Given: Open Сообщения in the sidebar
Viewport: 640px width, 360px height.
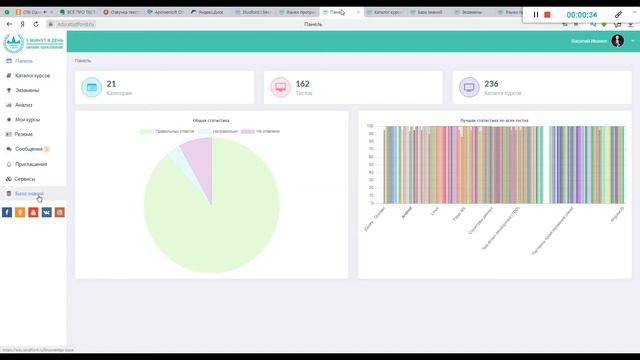Looking at the screenshot, I should [29, 149].
